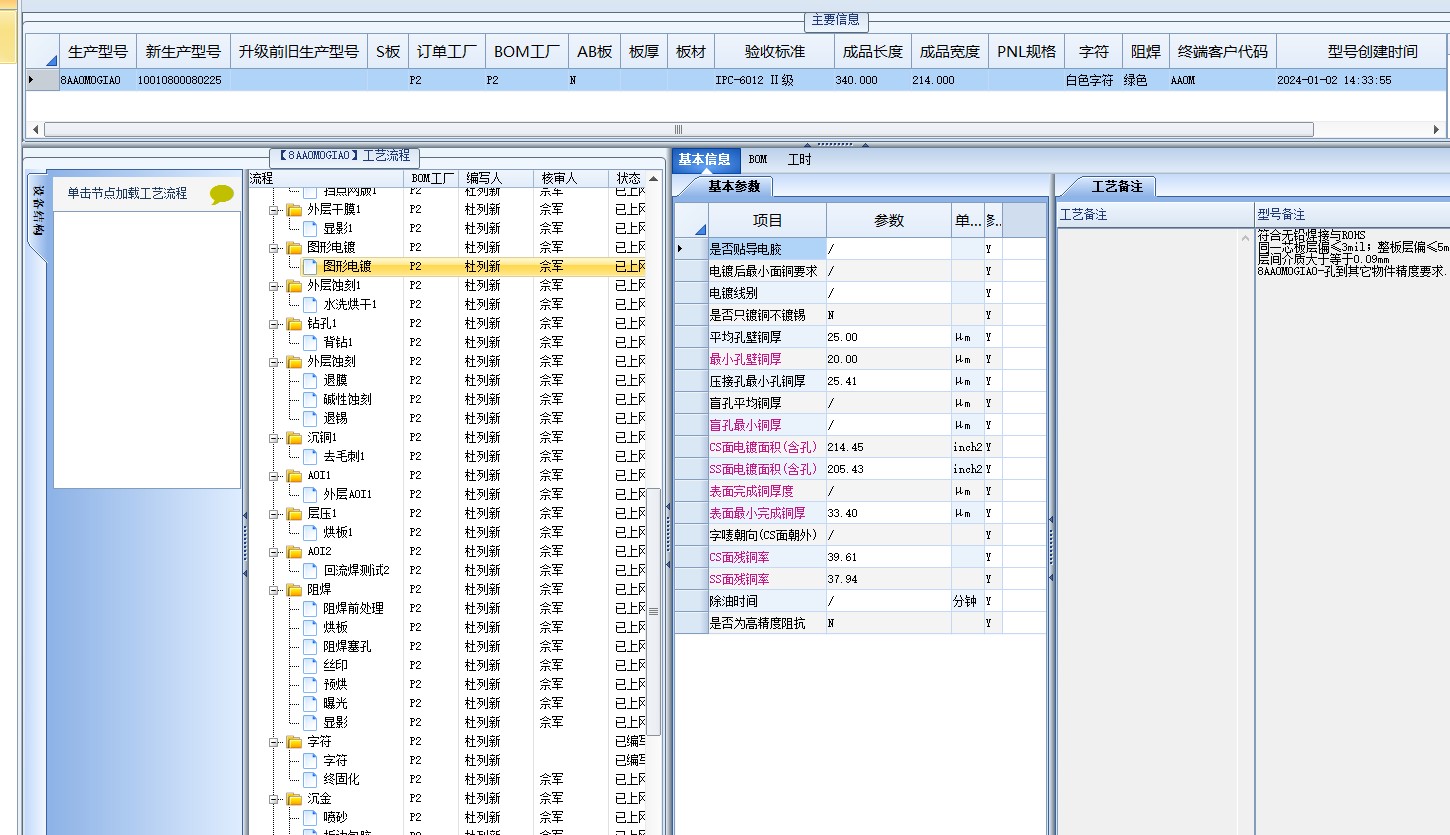Click the tree vertical scrollbar up arrow
Image resolution: width=1450 pixels, height=835 pixels.
tap(654, 178)
